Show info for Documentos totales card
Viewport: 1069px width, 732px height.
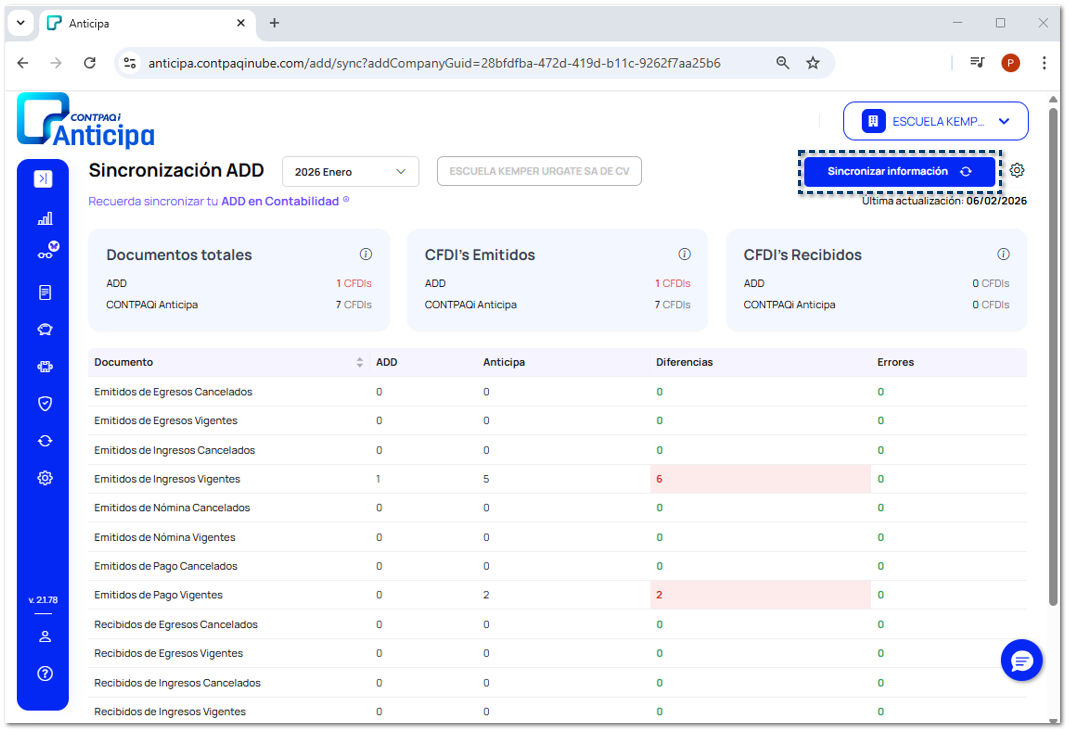click(366, 254)
